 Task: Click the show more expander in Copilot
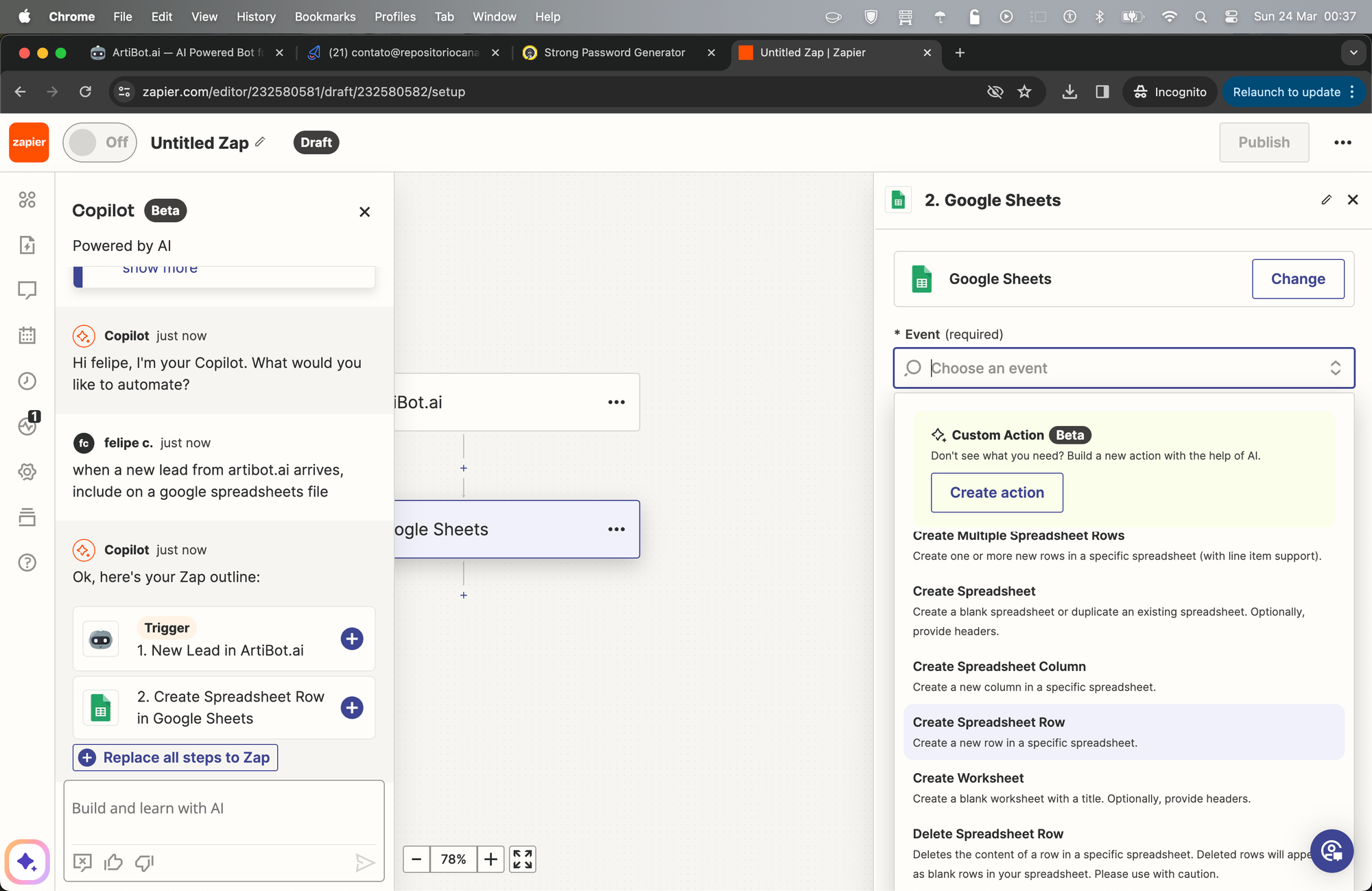160,269
